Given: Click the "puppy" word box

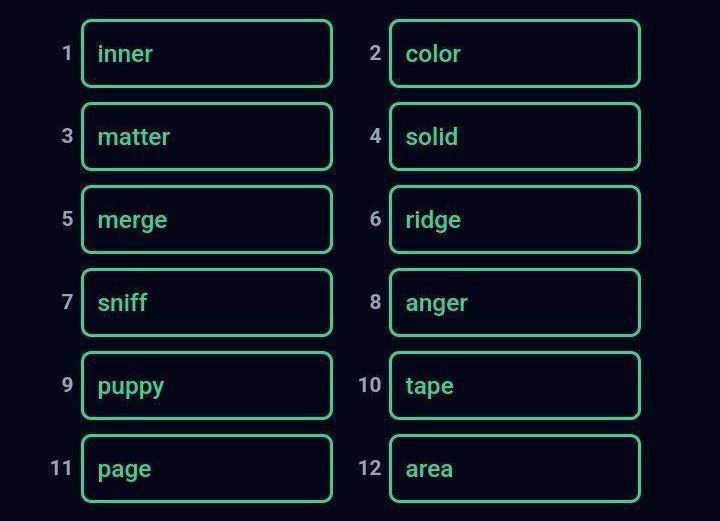Looking at the screenshot, I should coord(207,386).
